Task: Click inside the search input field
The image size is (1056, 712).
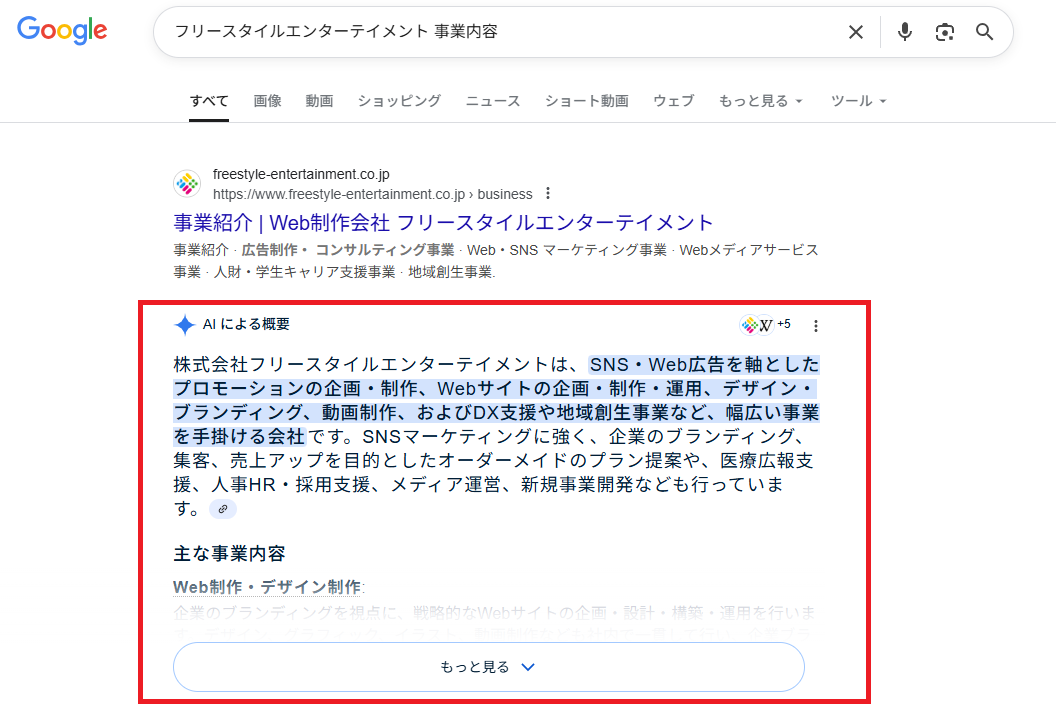Action: pos(500,32)
